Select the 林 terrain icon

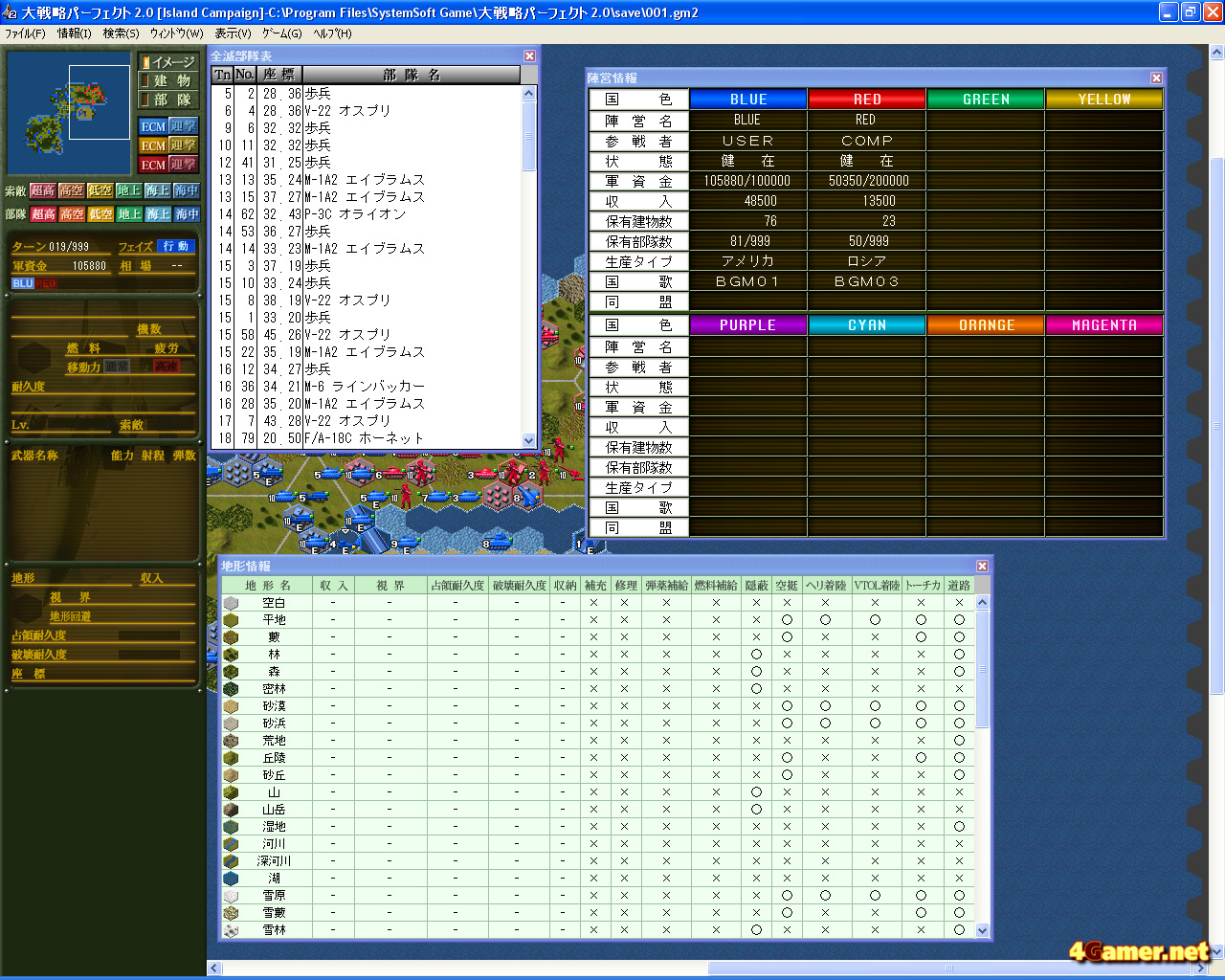tap(231, 655)
